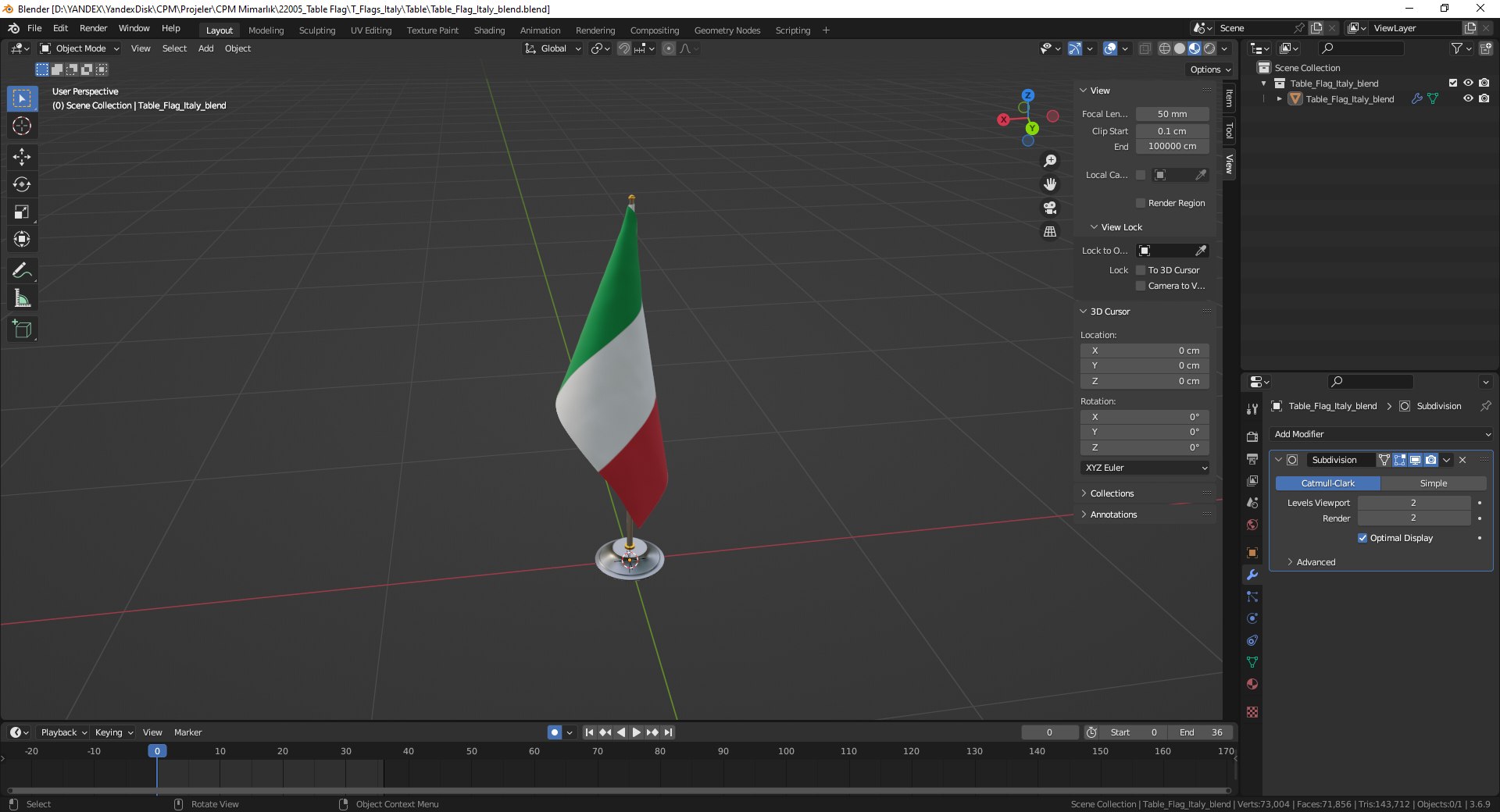1500x812 pixels.
Task: Click the Catmull-Clark button
Action: click(1328, 483)
